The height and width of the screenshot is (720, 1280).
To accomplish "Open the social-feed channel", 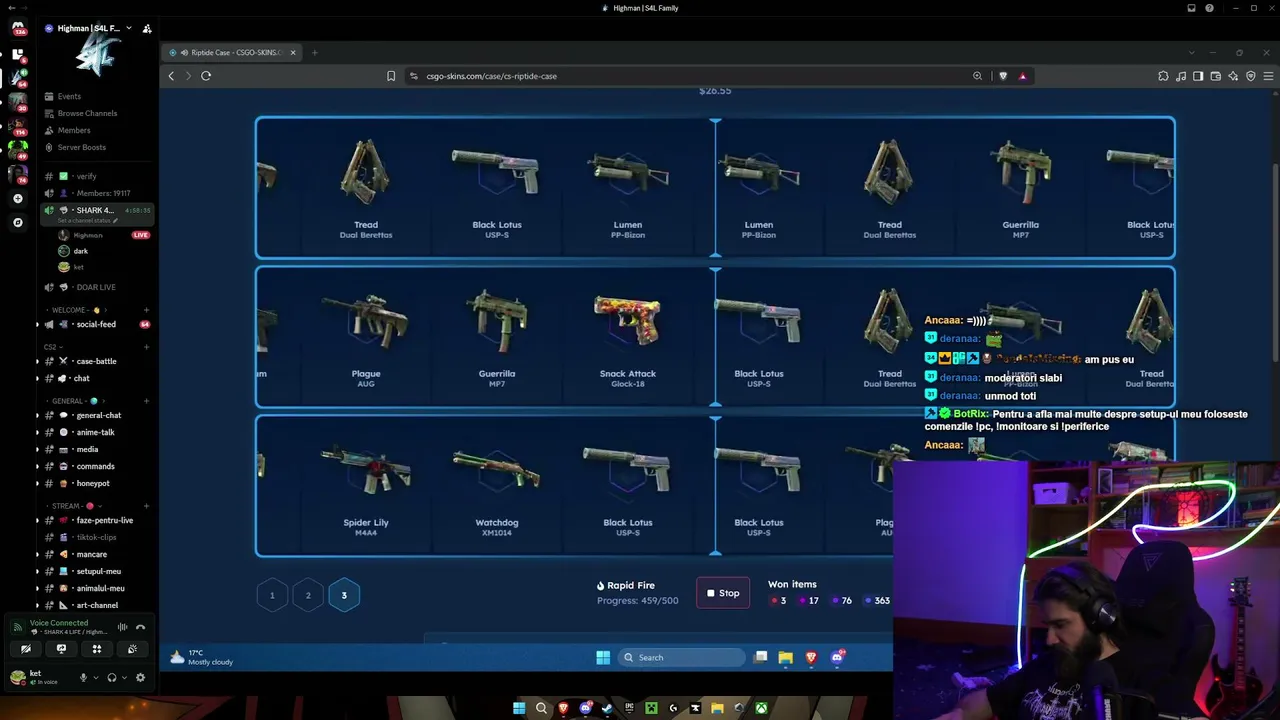I will point(96,324).
